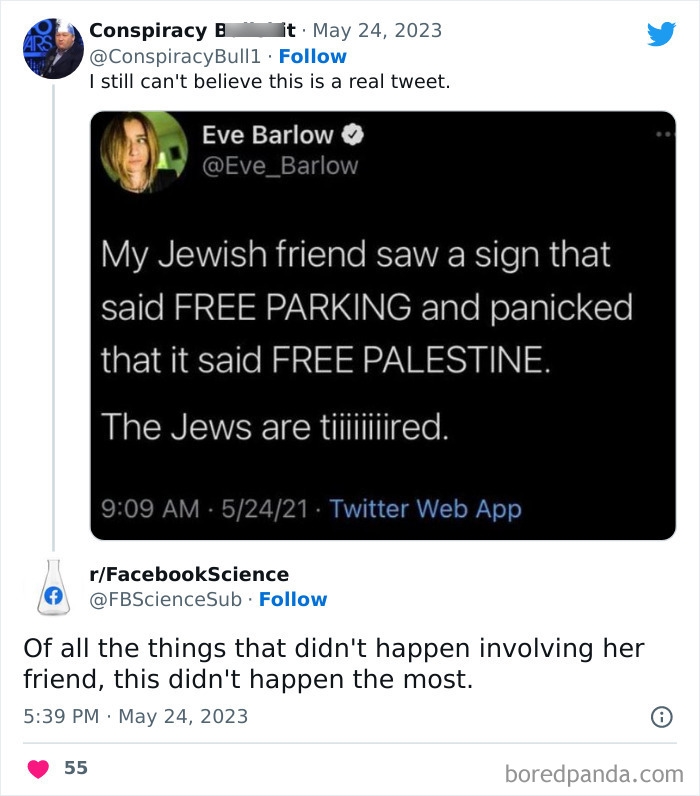Open the Twitter info circle icon
The width and height of the screenshot is (700, 796).
661,716
